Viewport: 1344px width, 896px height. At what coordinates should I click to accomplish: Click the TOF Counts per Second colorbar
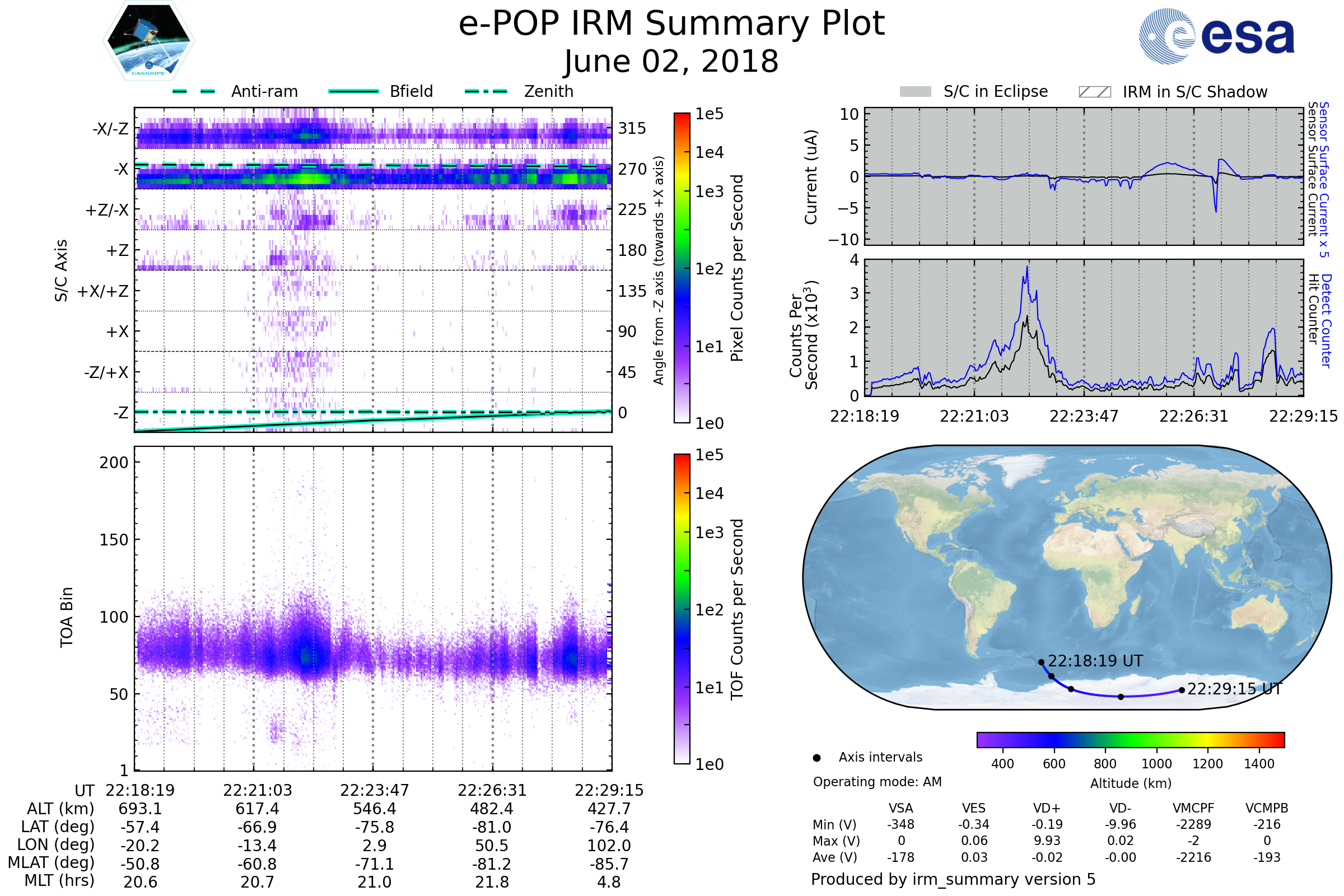[682, 609]
